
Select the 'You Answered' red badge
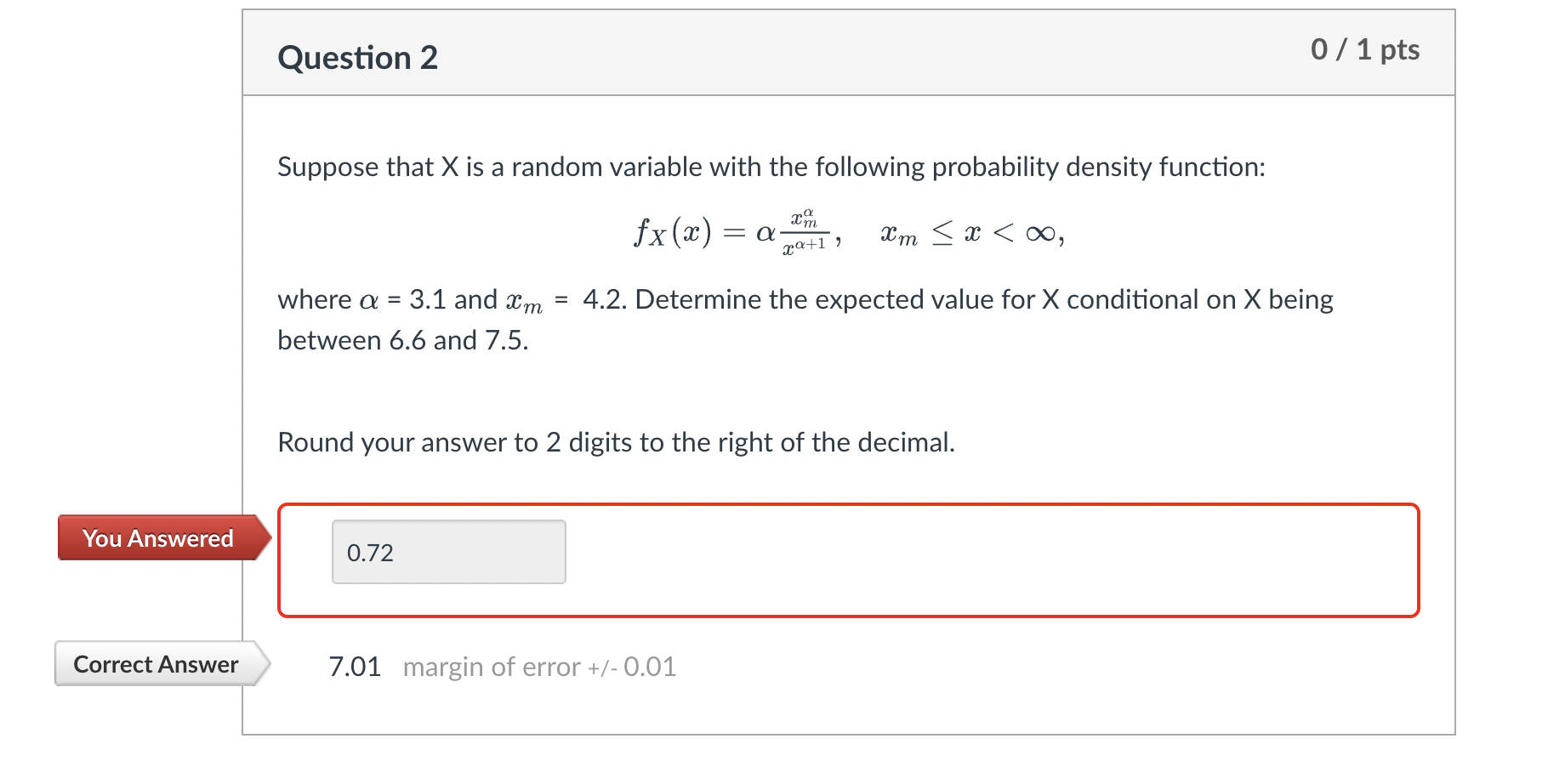(x=157, y=537)
